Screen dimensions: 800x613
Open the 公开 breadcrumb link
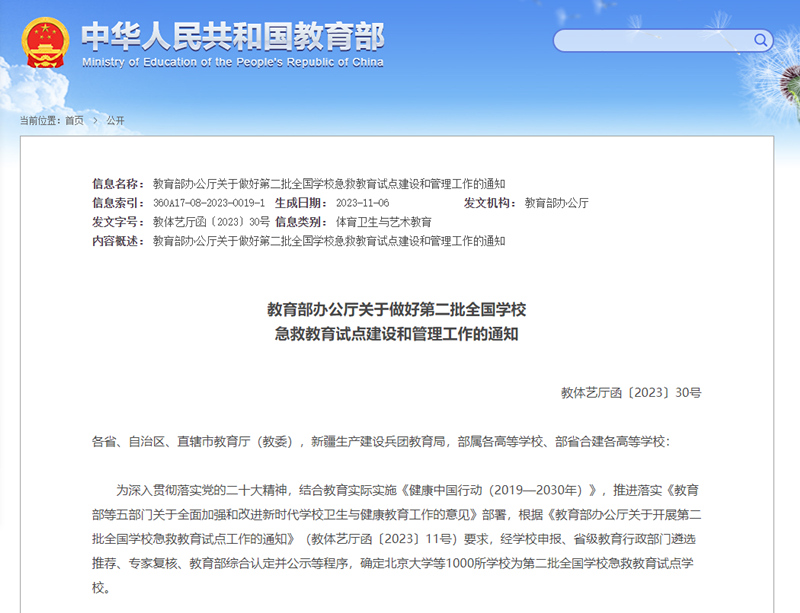coord(115,120)
